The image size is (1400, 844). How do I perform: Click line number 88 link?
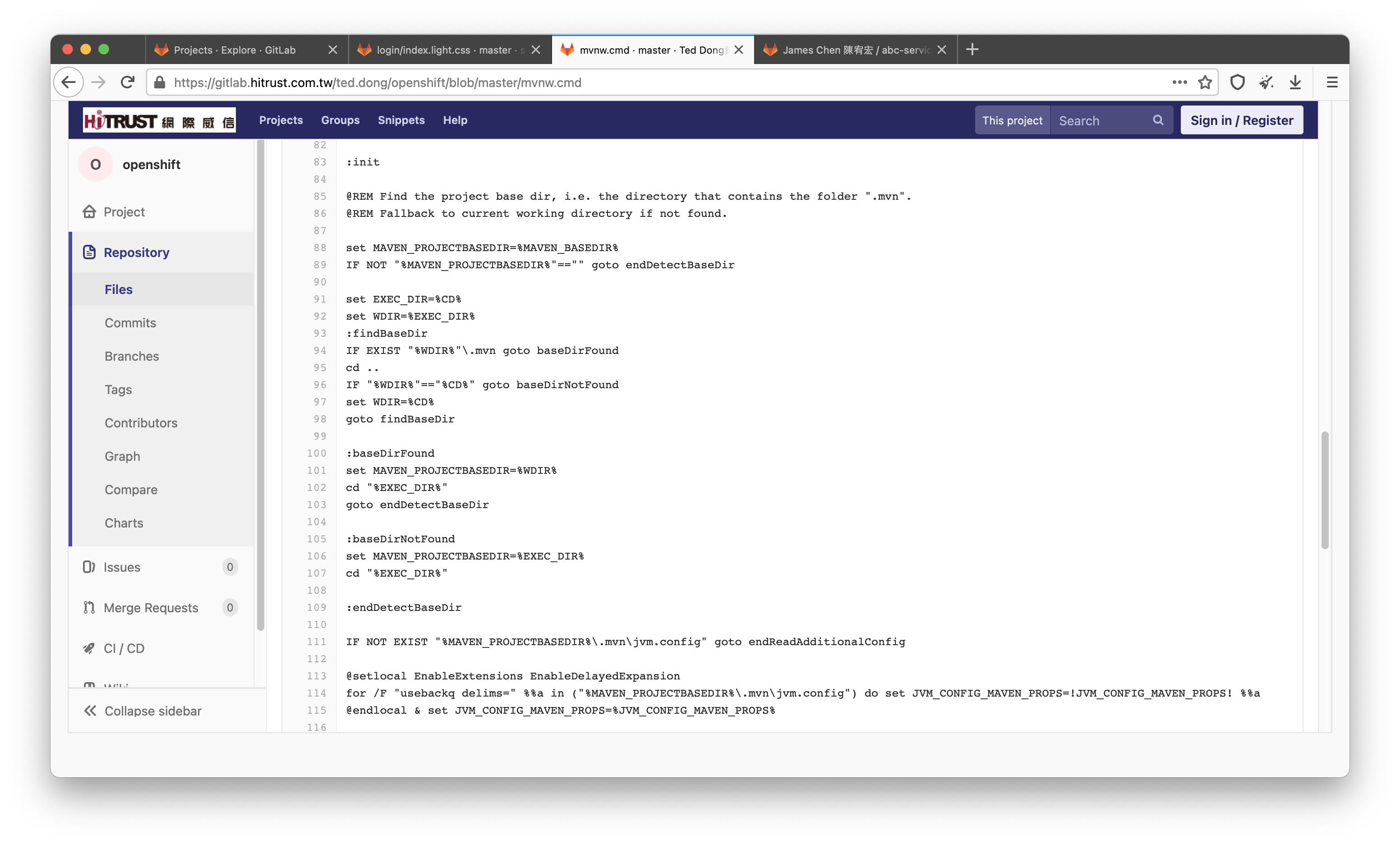click(320, 248)
